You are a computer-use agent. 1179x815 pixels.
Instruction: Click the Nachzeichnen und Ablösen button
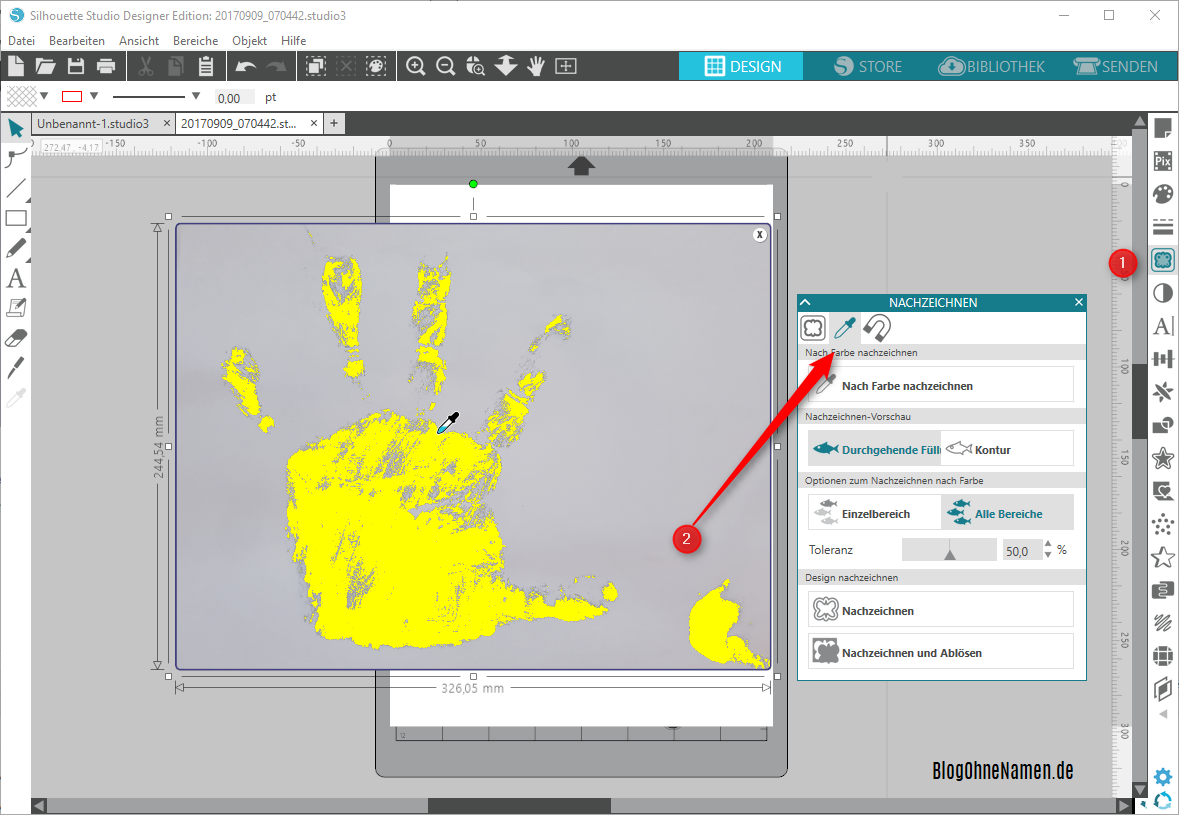tap(940, 652)
